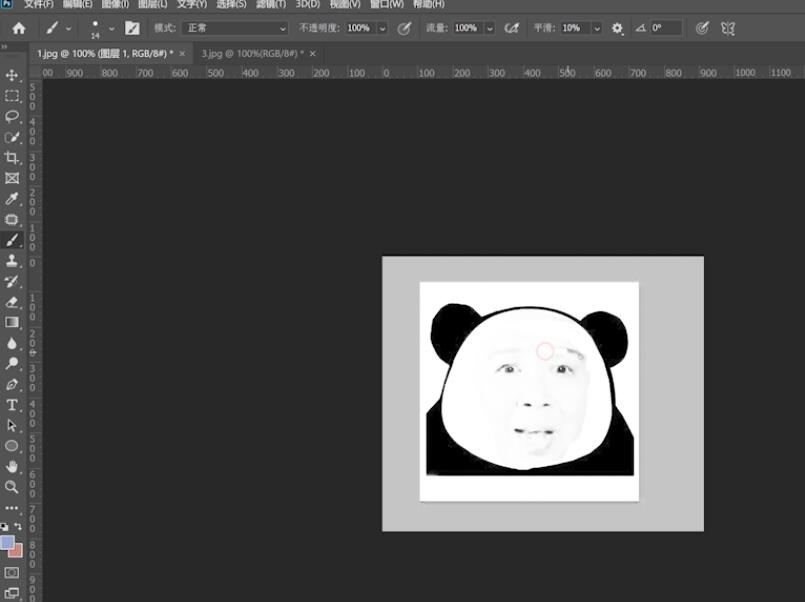Close the 1.jpg document tab
805x602 pixels.
point(182,53)
